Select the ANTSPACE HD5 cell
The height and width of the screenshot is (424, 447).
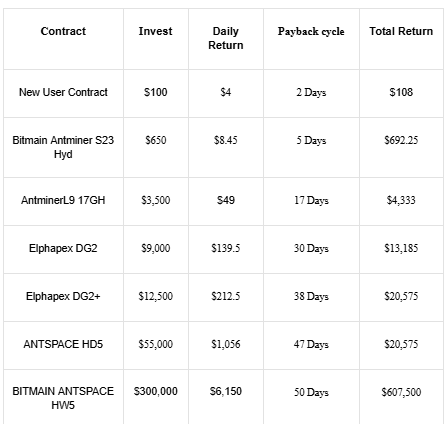(x=63, y=344)
